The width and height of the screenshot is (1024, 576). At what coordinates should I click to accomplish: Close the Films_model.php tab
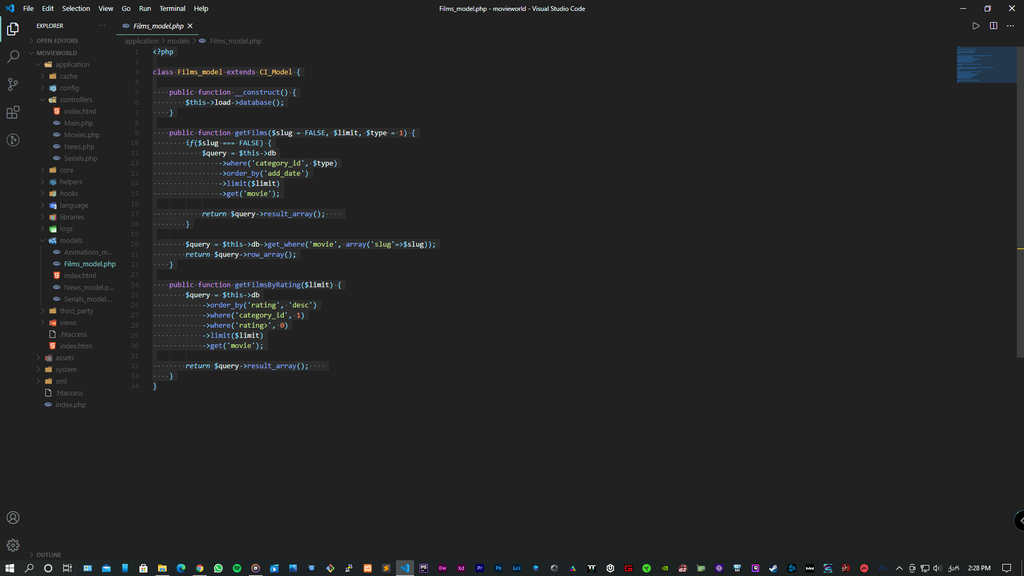coord(190,26)
